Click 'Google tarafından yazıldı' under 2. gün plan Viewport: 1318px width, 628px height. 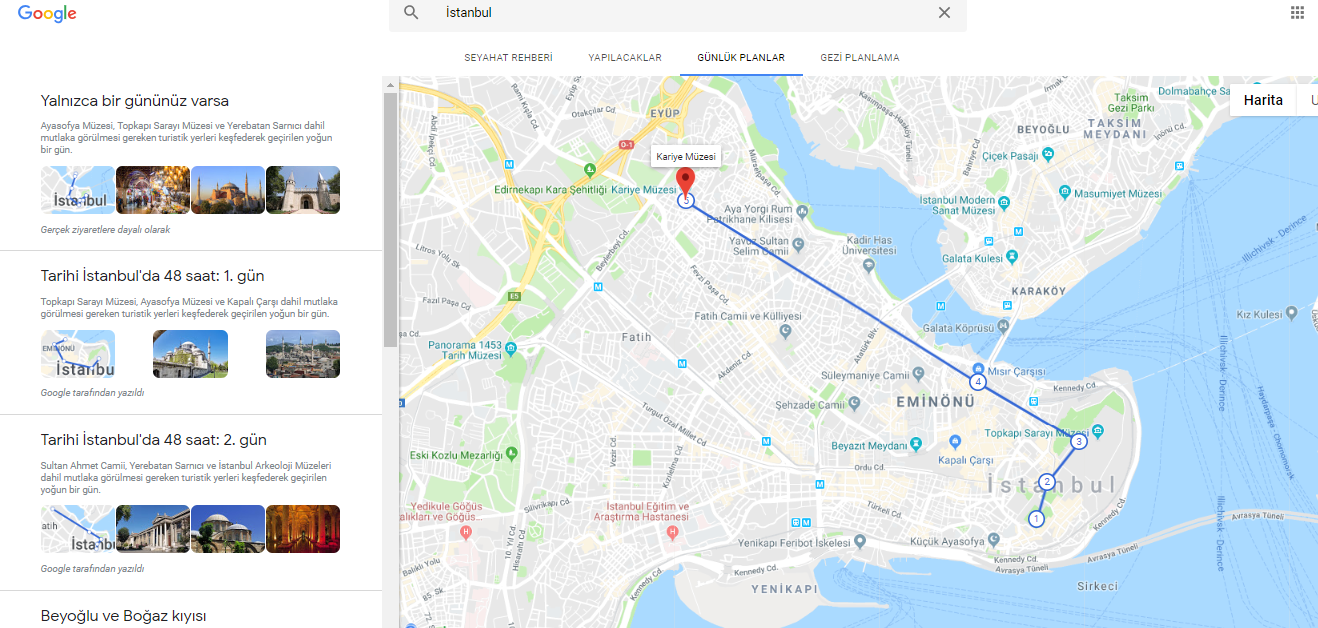click(x=92, y=568)
